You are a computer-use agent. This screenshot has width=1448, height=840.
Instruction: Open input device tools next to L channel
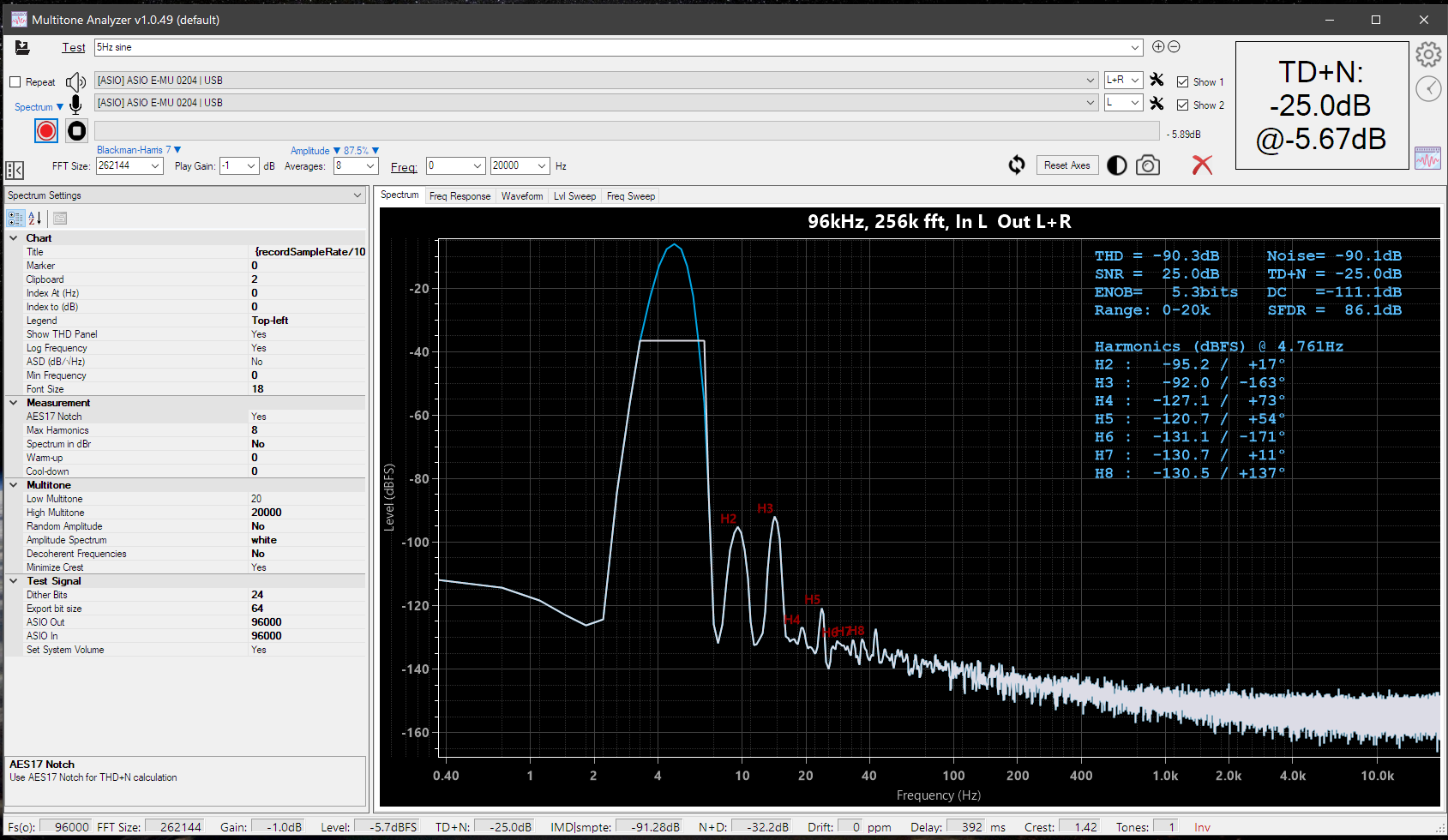click(1157, 103)
